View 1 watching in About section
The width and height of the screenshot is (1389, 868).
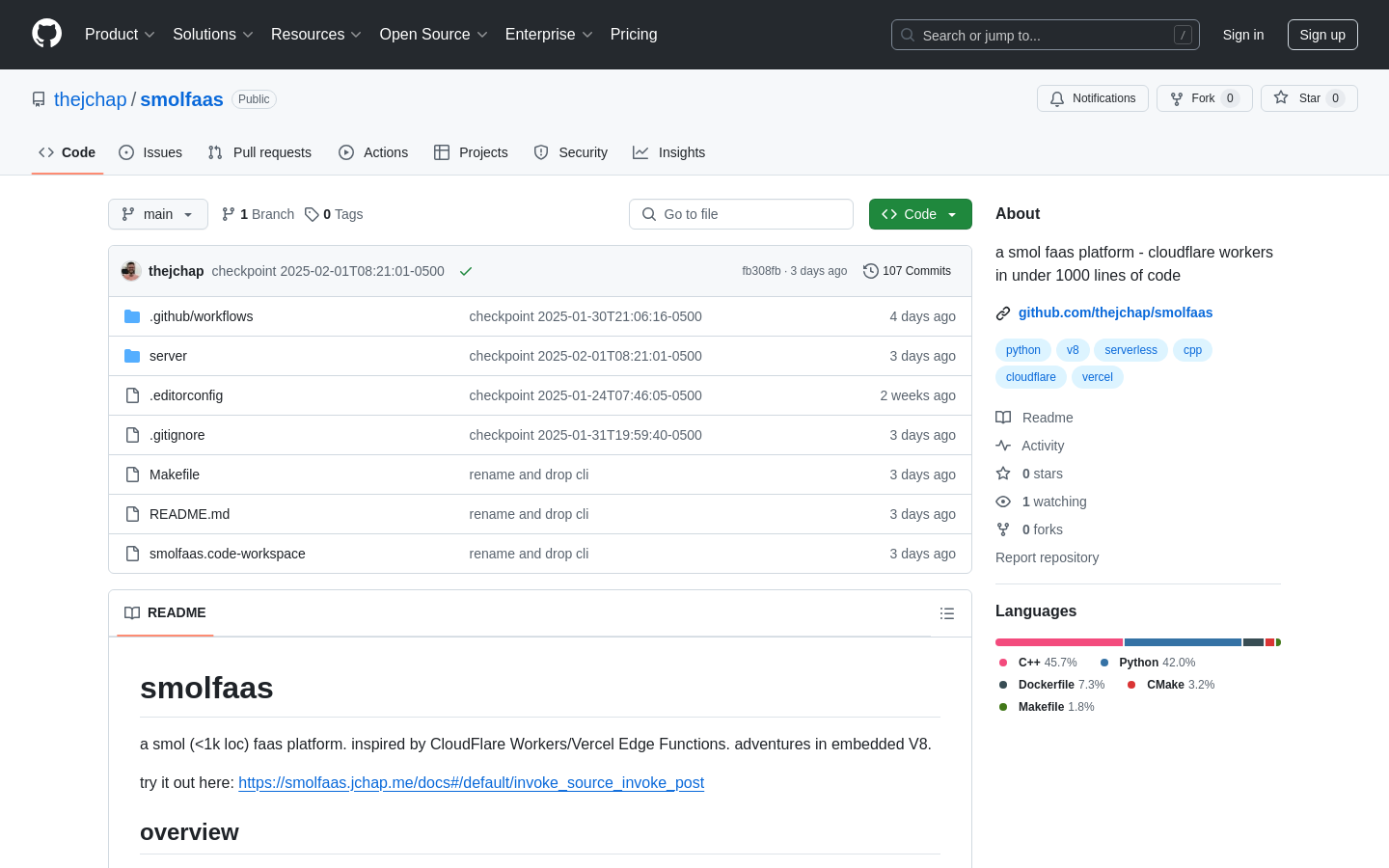tap(1042, 502)
